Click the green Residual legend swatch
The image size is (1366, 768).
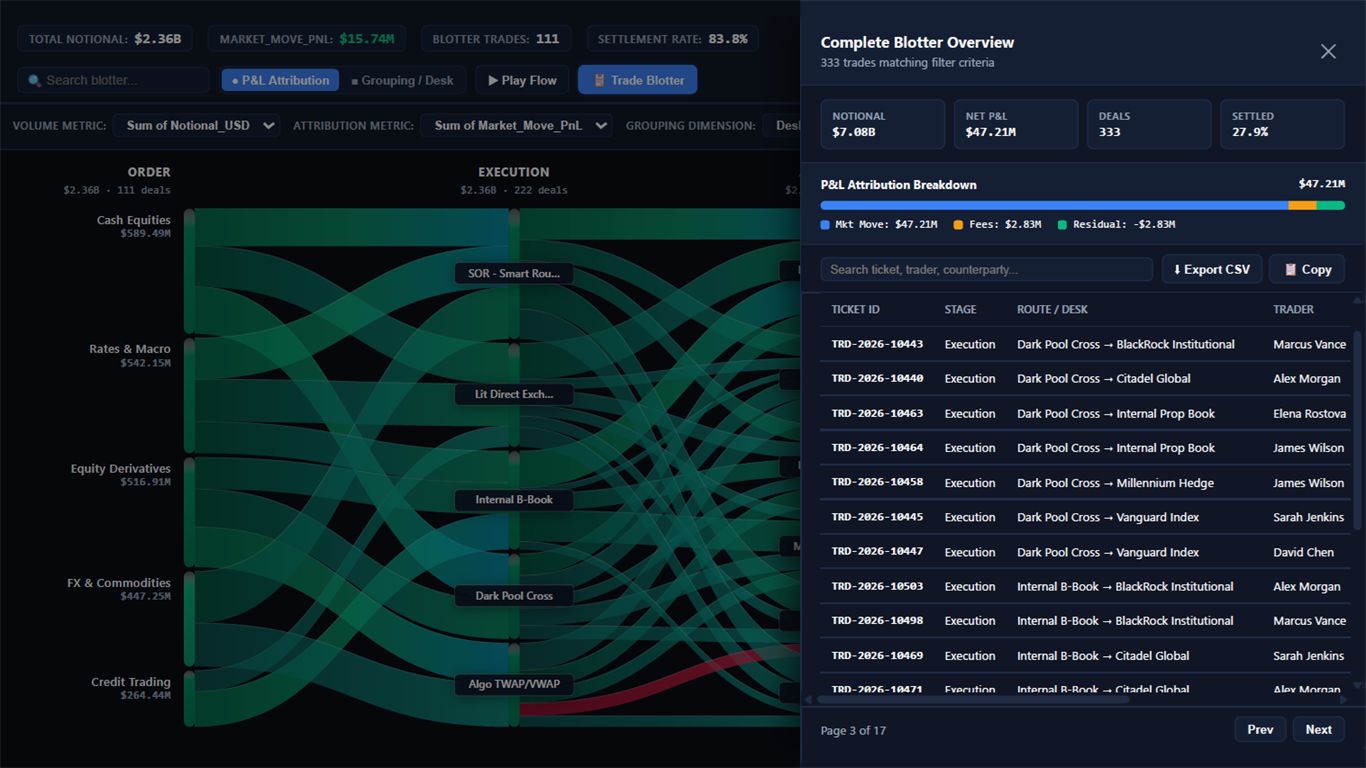1062,225
